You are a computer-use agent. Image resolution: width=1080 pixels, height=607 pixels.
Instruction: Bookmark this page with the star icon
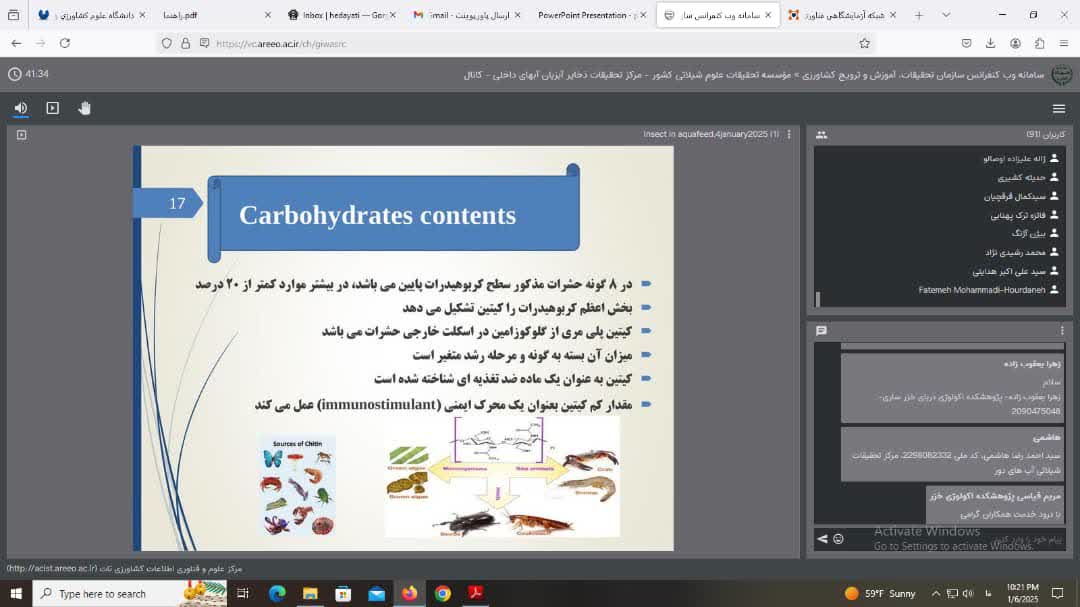[x=864, y=43]
